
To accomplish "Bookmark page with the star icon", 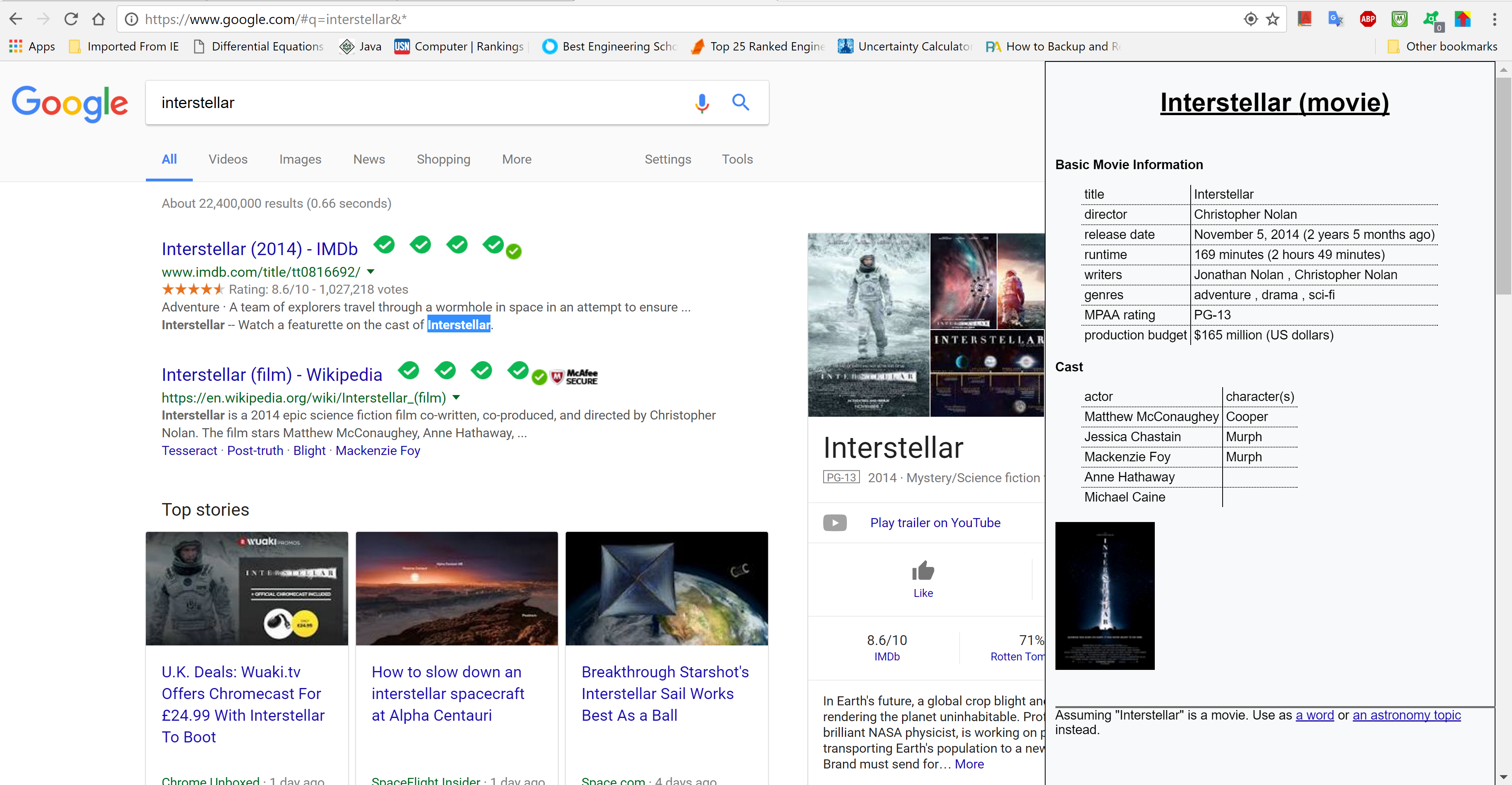I will 1273,19.
